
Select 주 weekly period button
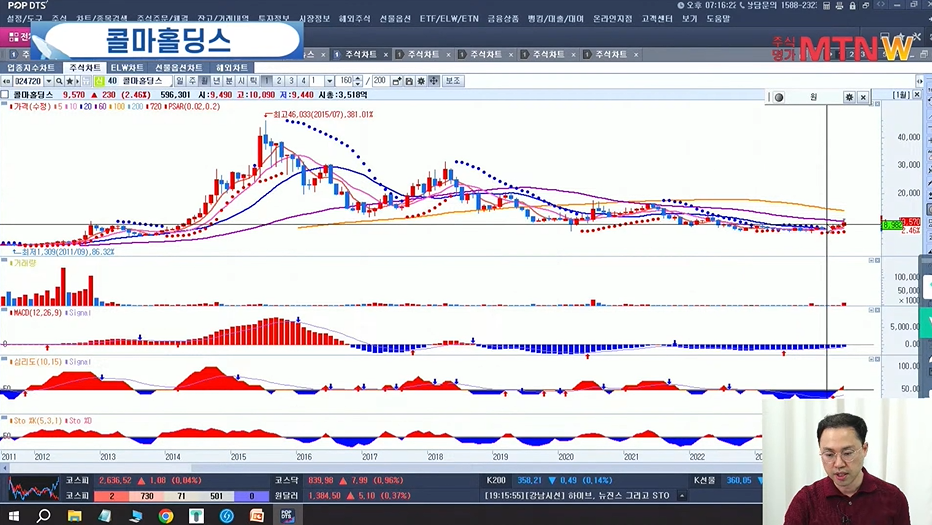(x=192, y=81)
